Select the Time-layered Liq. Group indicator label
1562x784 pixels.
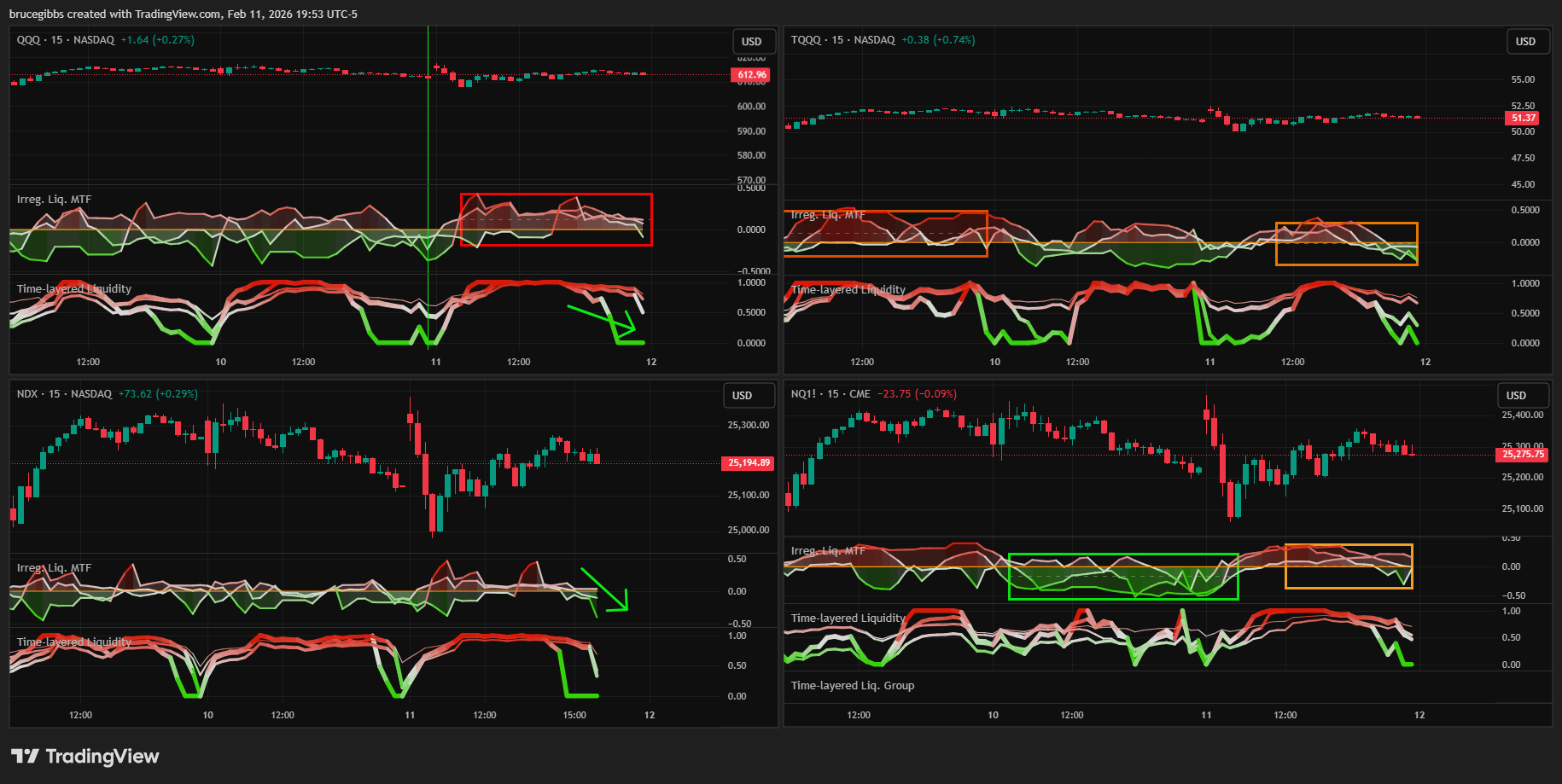click(852, 686)
